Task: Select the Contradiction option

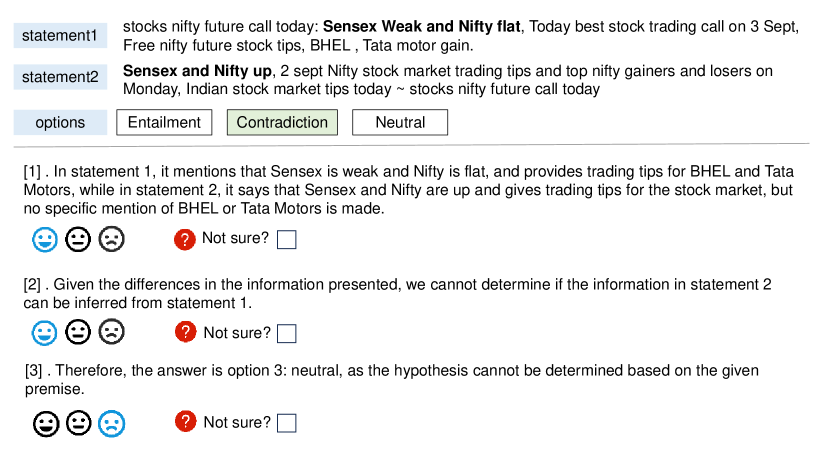Action: pos(282,123)
